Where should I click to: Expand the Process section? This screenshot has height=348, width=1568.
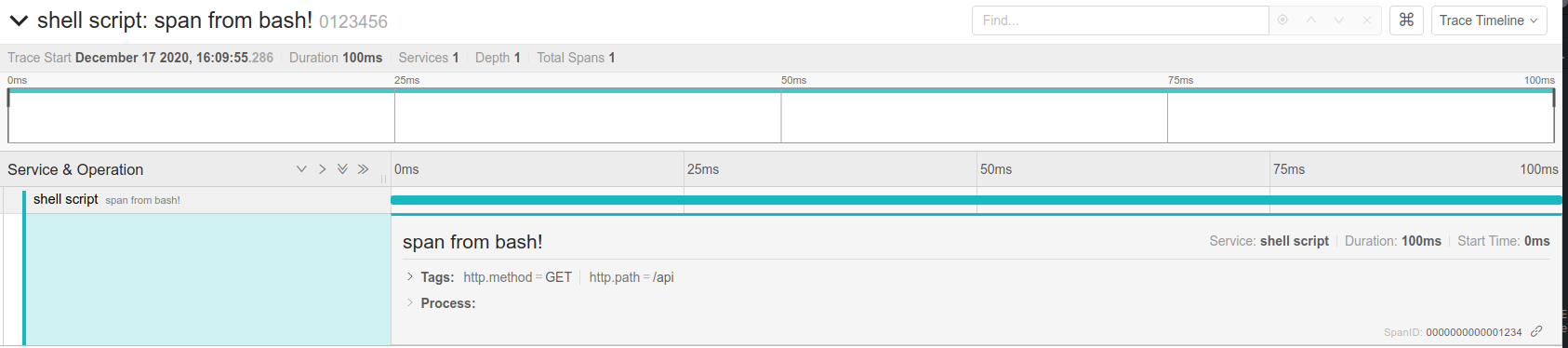441,303
